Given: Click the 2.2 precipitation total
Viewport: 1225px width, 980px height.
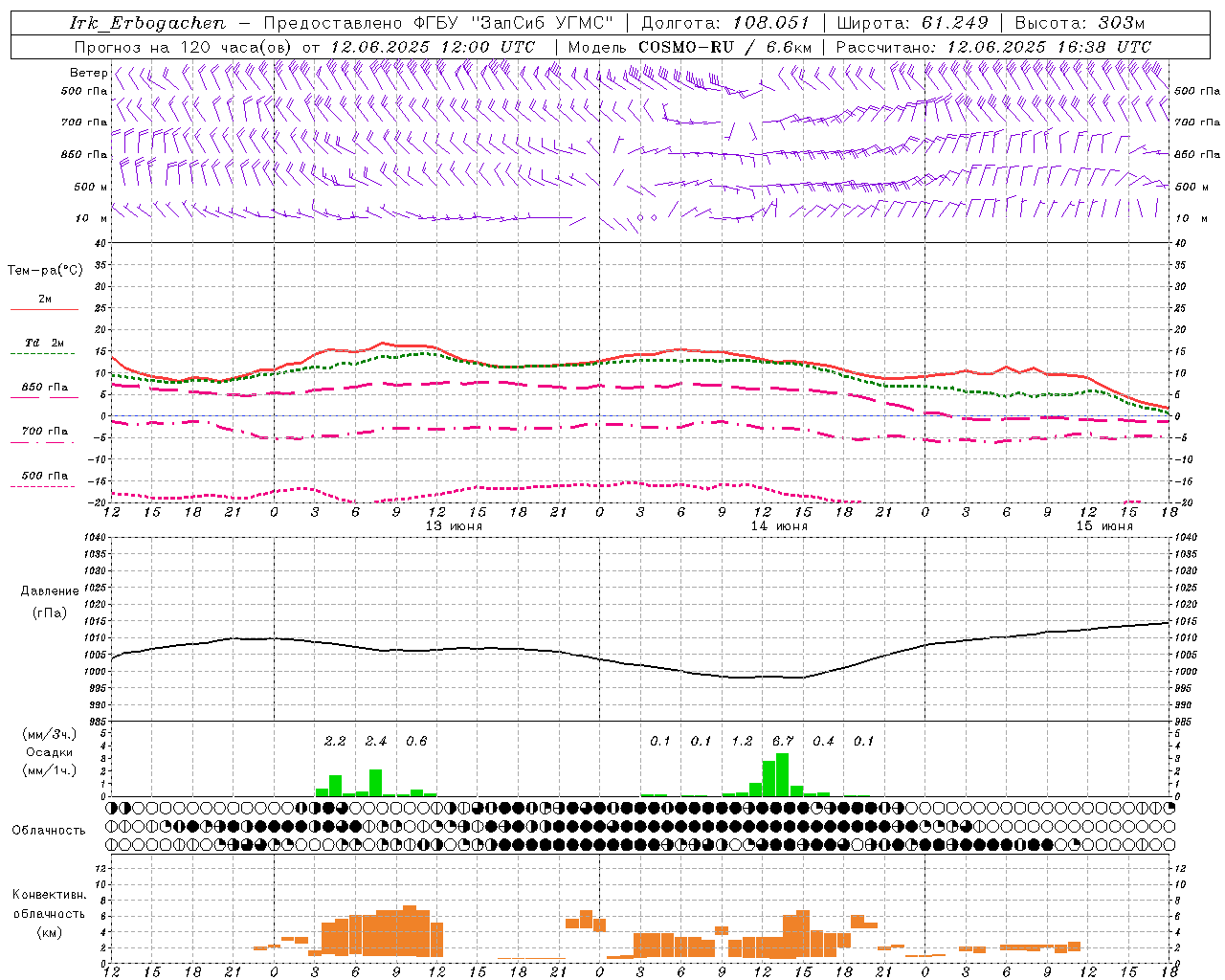Looking at the screenshot, I should [335, 741].
